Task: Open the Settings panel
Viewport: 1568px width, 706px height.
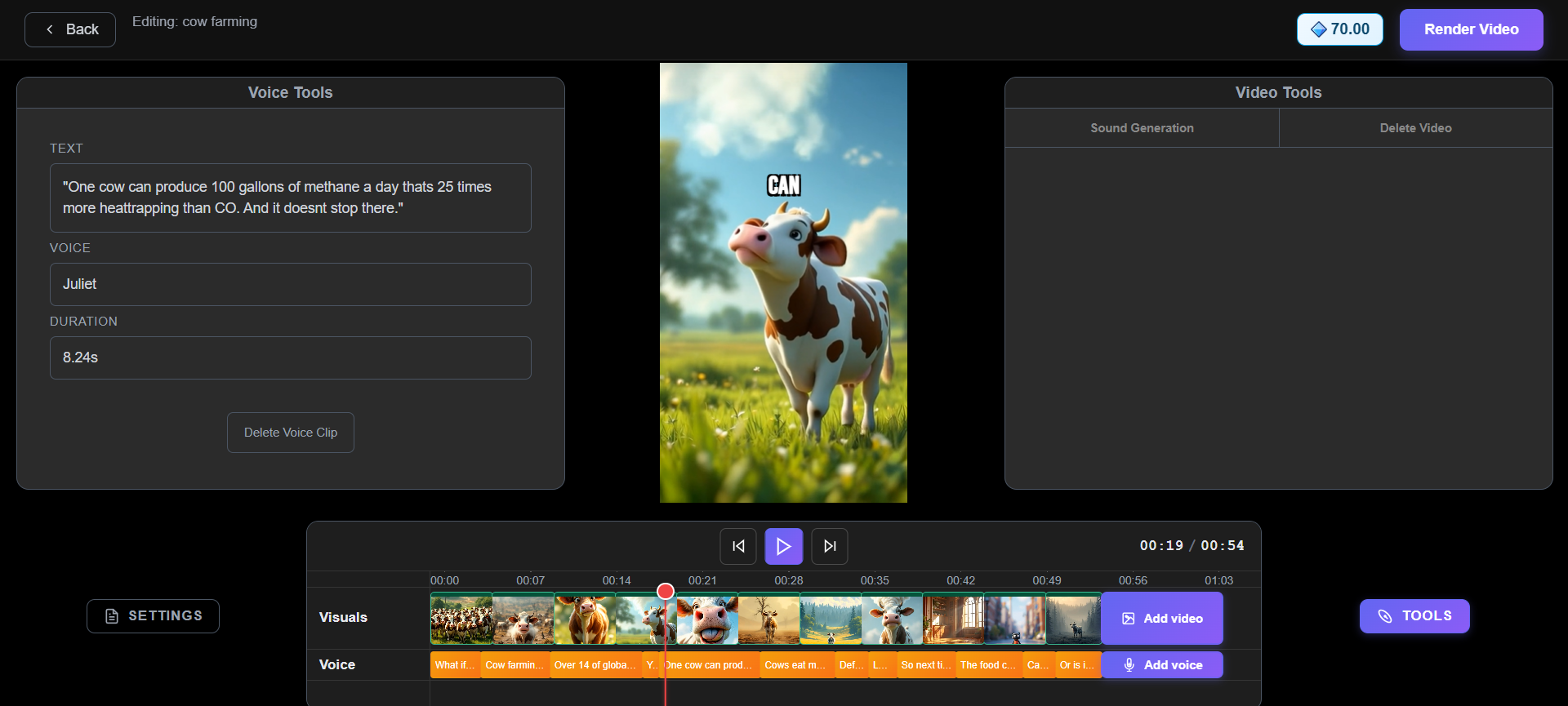Action: click(153, 616)
